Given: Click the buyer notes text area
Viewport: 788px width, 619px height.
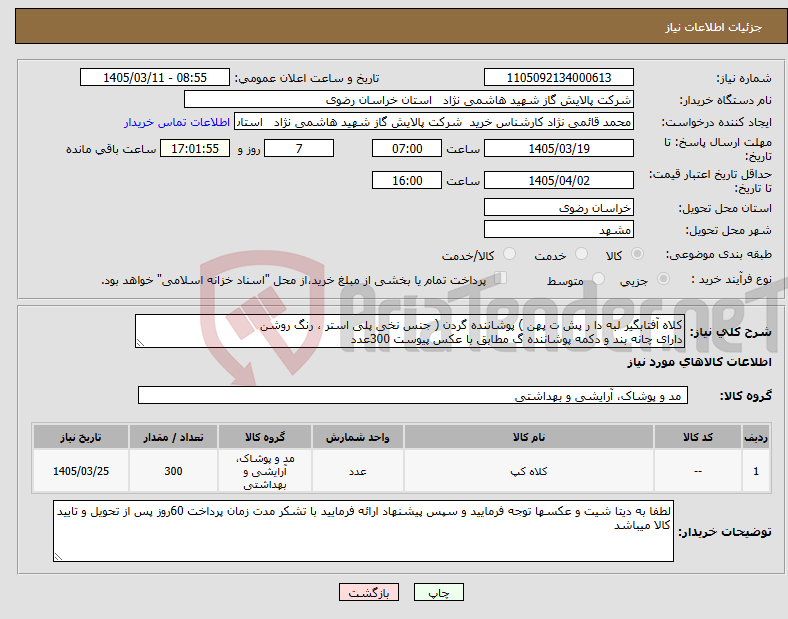Looking at the screenshot, I should pos(363,531).
